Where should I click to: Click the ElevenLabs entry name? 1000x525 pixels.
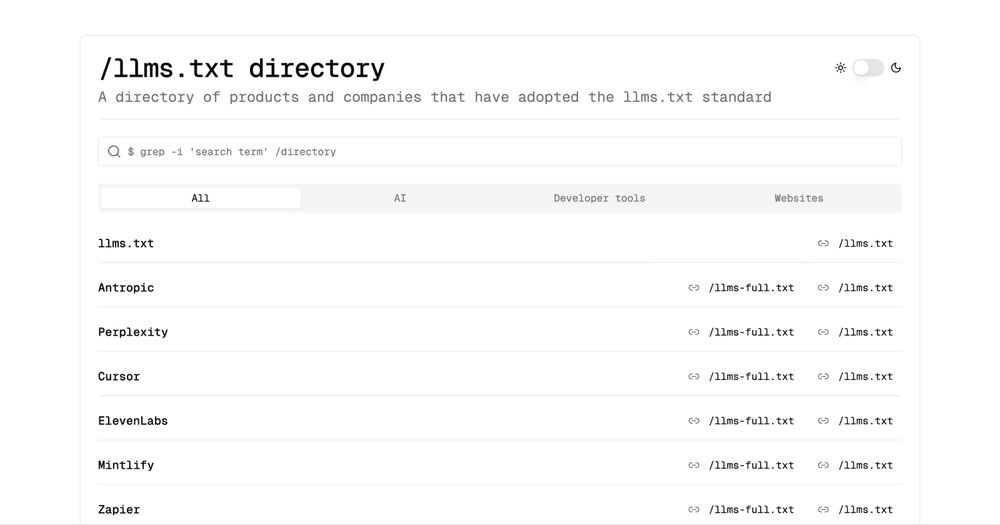point(133,420)
